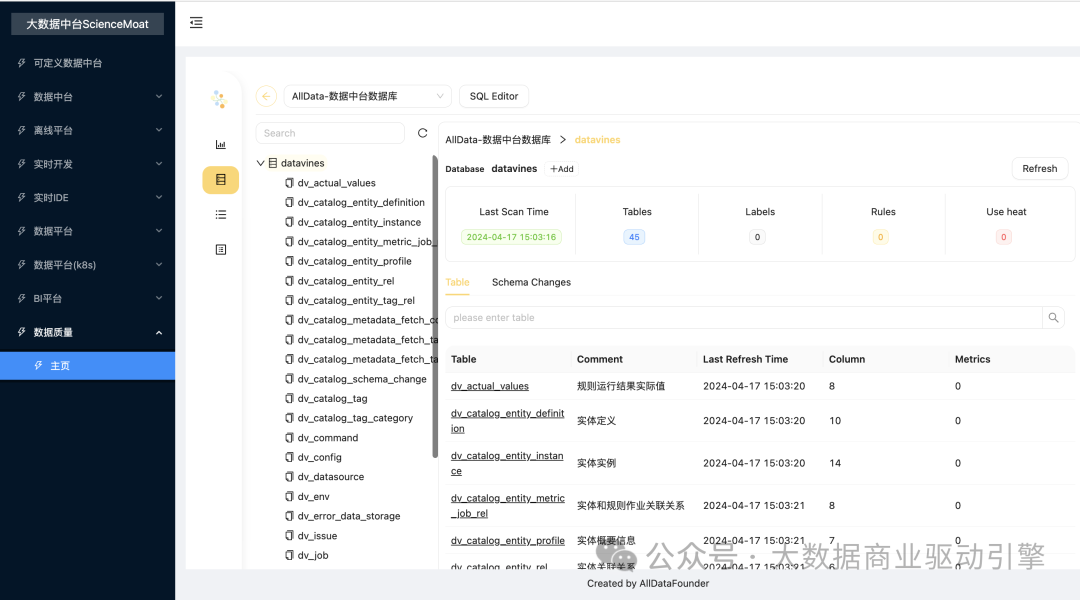Click the colorful logo icon atop the rail
1080x600 pixels.
[x=219, y=99]
